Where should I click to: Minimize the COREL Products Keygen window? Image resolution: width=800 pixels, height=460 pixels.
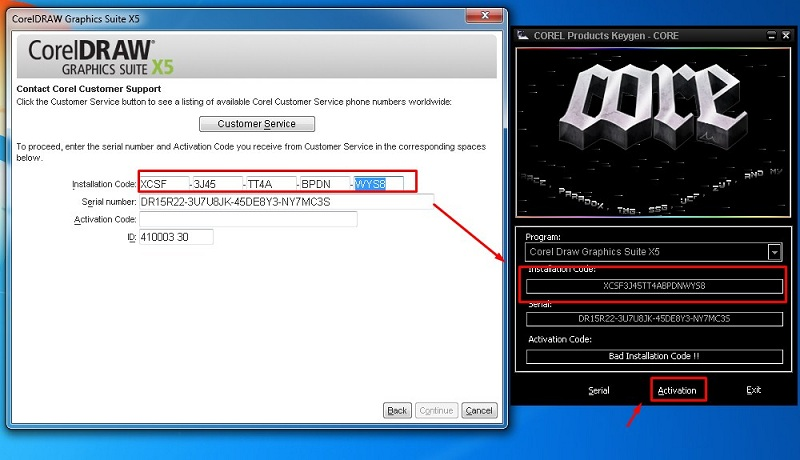770,34
